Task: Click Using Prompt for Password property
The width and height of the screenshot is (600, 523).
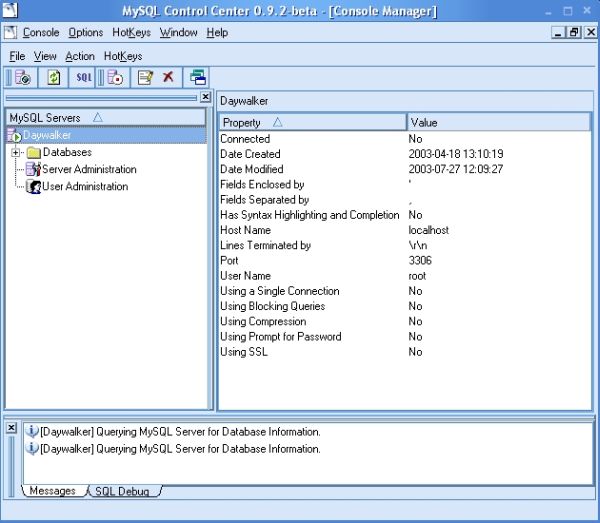Action: click(x=281, y=337)
